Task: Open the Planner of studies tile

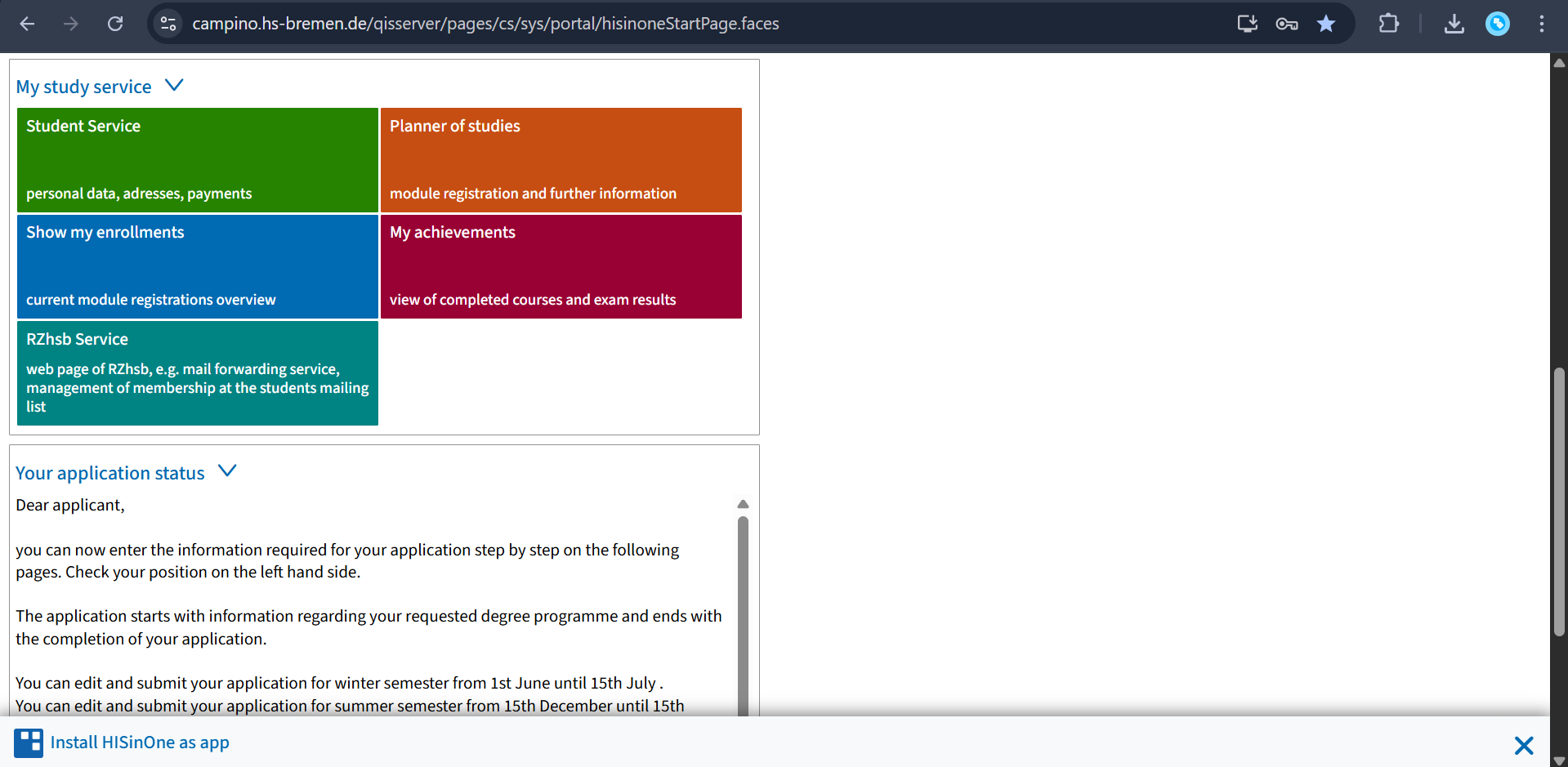Action: 561,160
